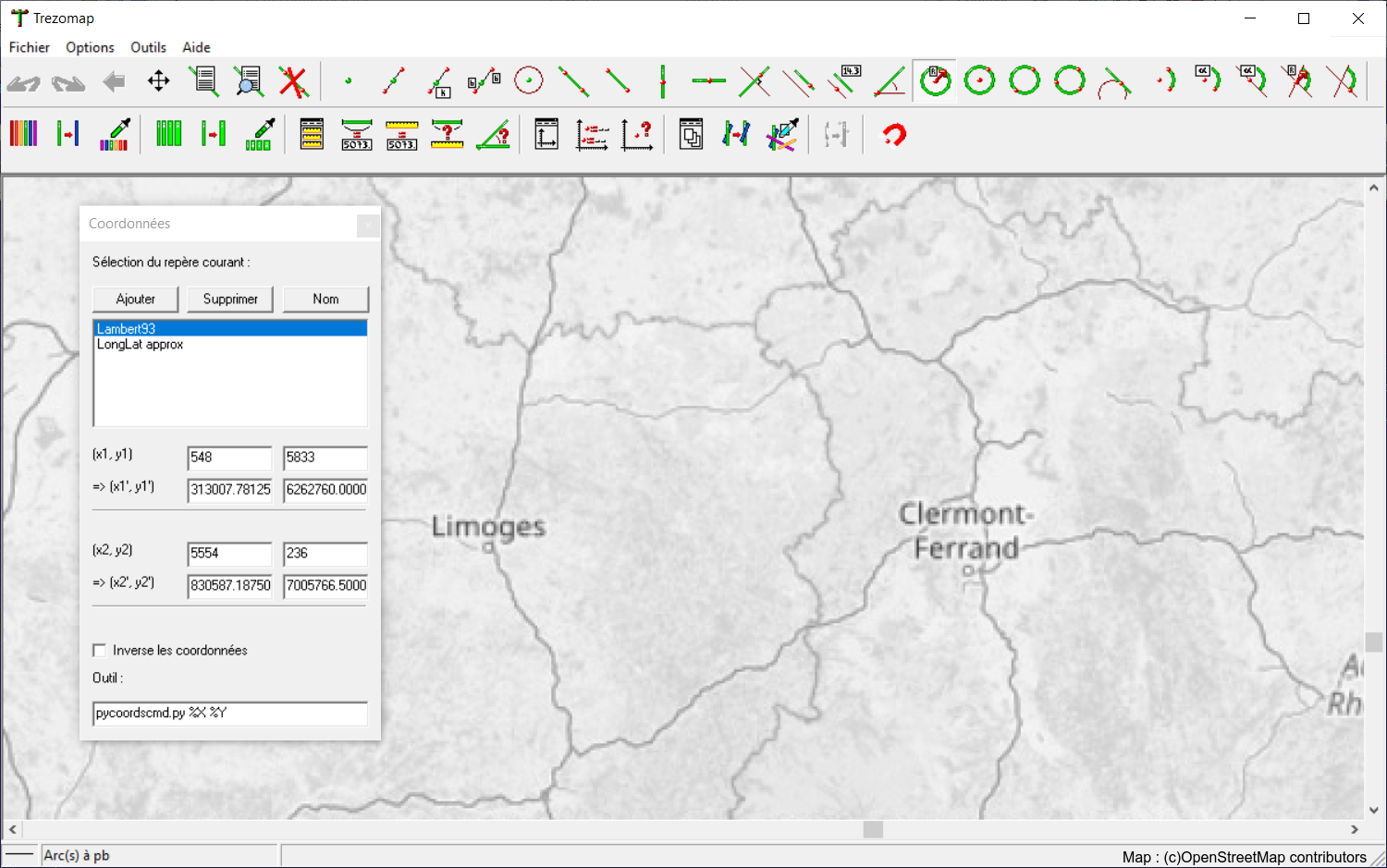Open the Outils menu
The image size is (1387, 868).
(148, 47)
